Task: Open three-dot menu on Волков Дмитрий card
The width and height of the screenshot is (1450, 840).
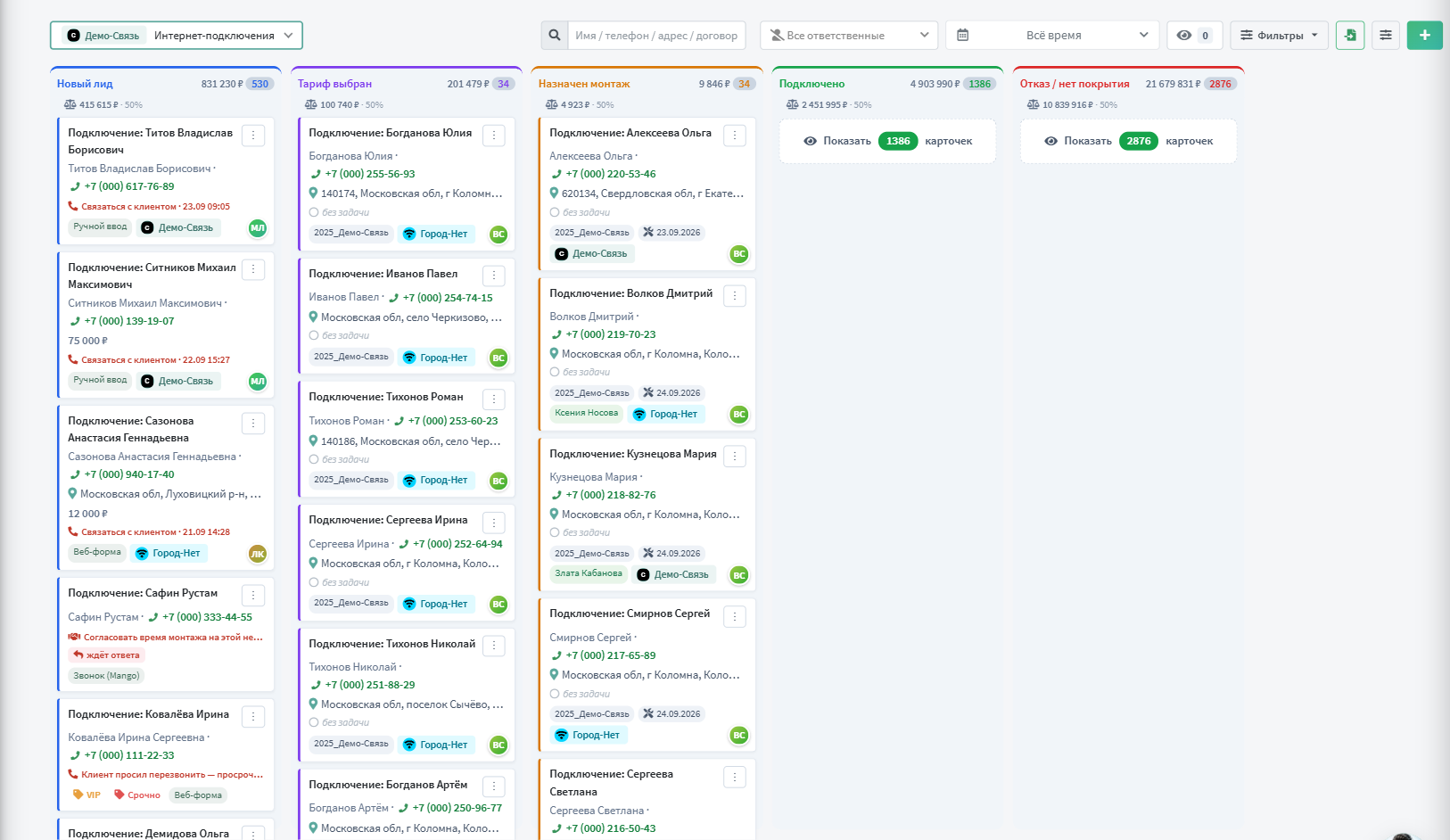Action: (x=735, y=296)
